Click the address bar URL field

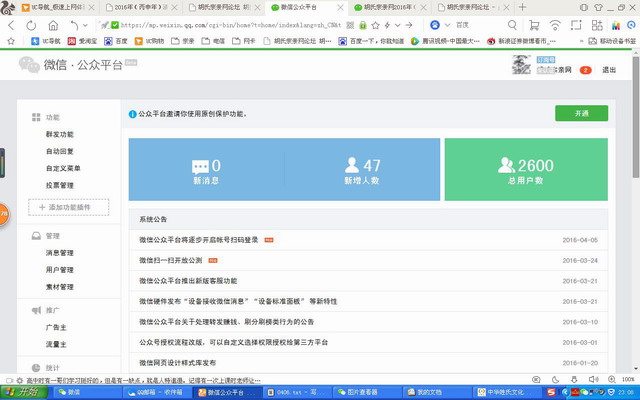pos(231,25)
